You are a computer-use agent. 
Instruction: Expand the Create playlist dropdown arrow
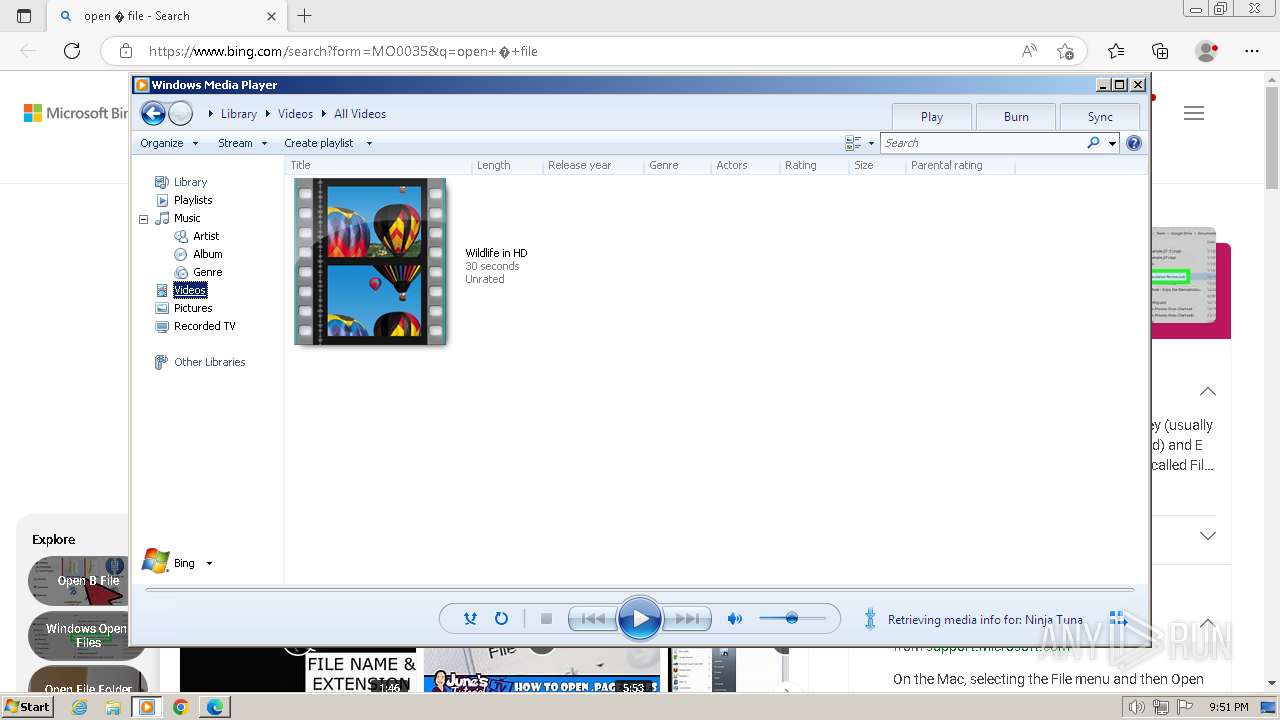(369, 143)
